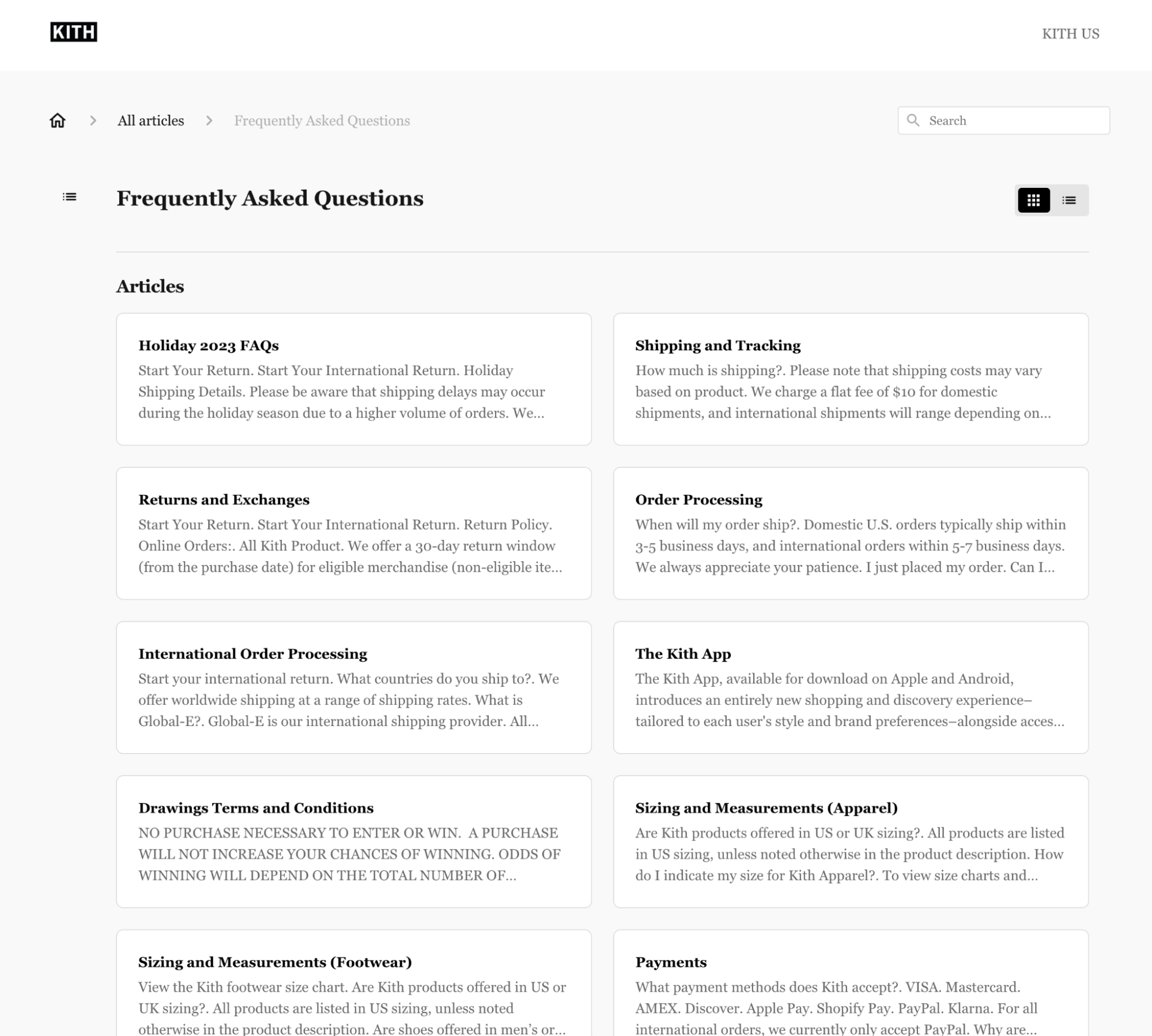The height and width of the screenshot is (1036, 1152).
Task: Toggle list view display mode
Action: pos(1069,200)
